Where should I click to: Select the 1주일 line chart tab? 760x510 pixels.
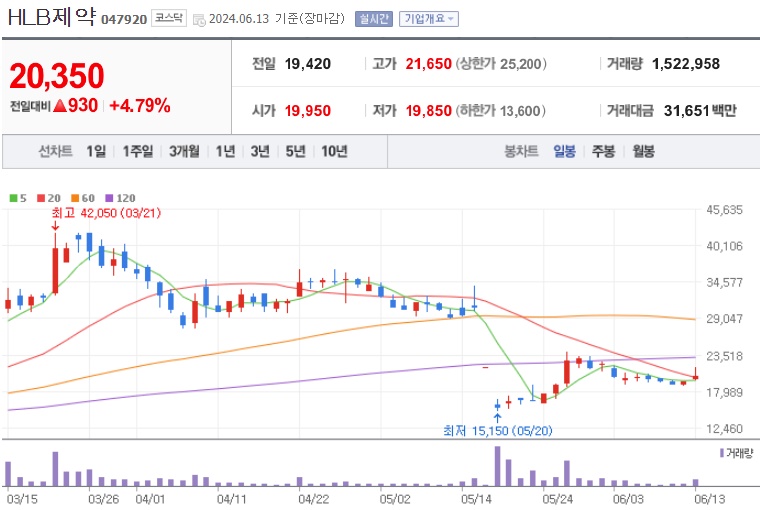(x=138, y=151)
